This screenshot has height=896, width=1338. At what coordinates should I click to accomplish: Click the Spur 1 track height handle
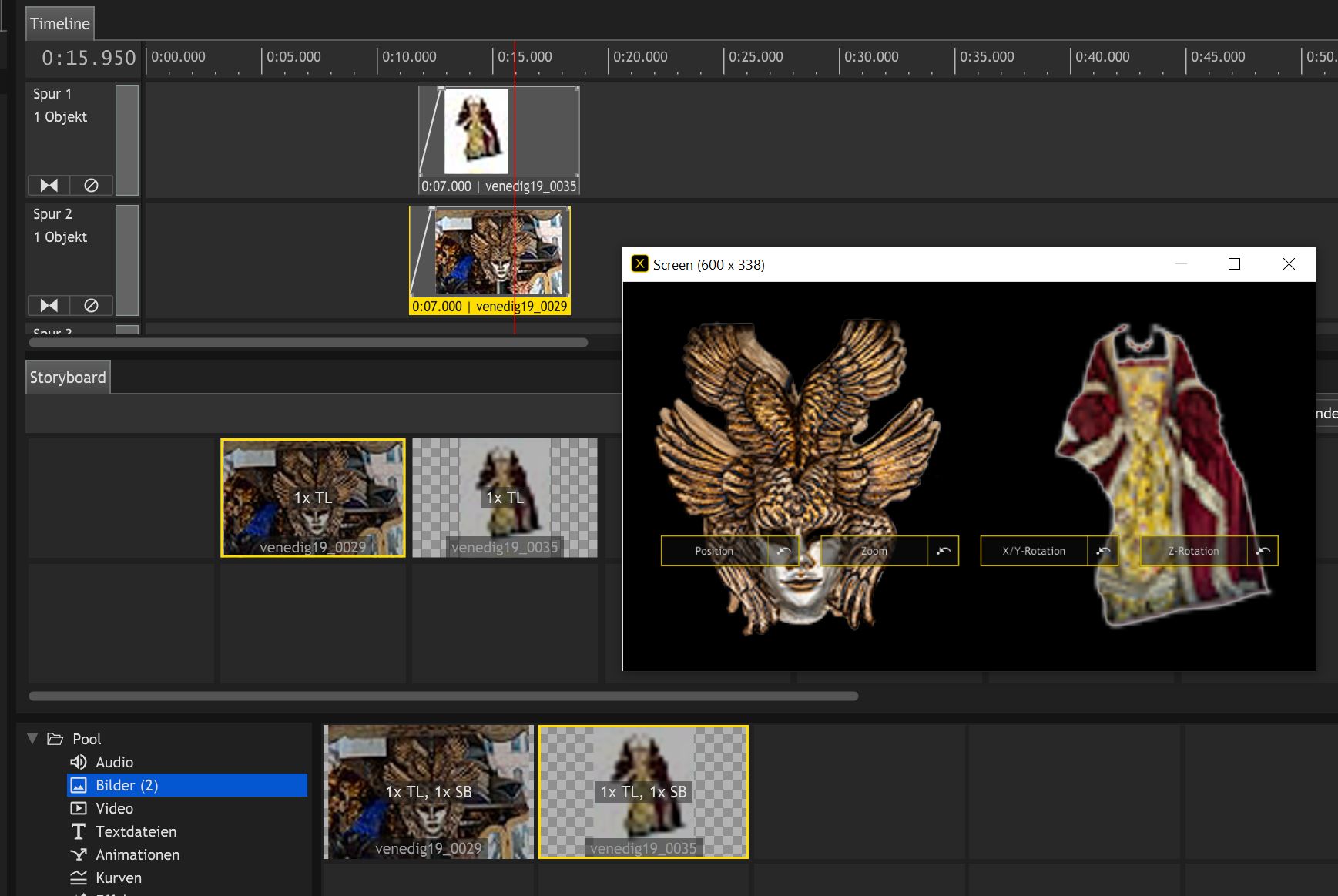[127, 139]
